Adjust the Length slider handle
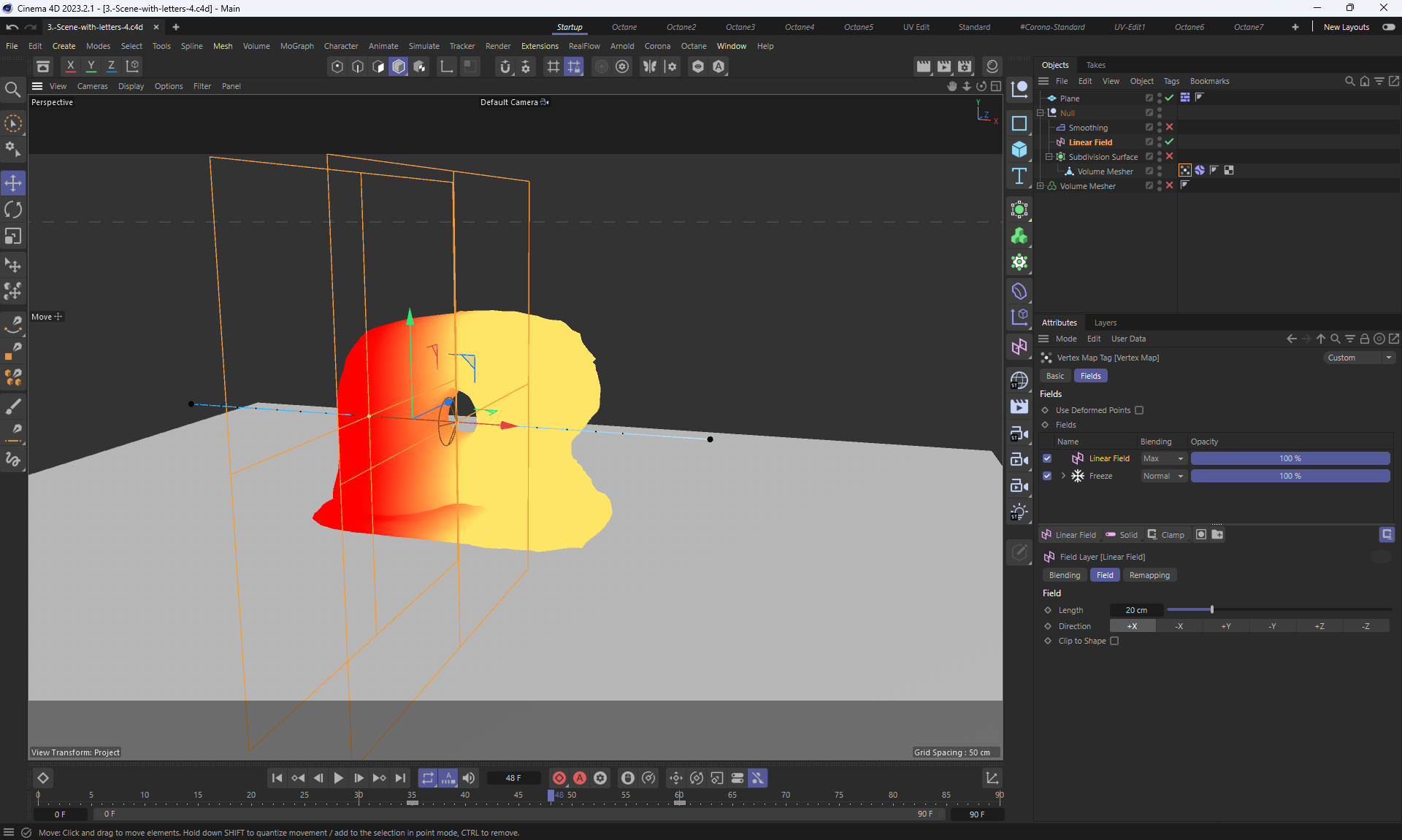 click(1211, 609)
